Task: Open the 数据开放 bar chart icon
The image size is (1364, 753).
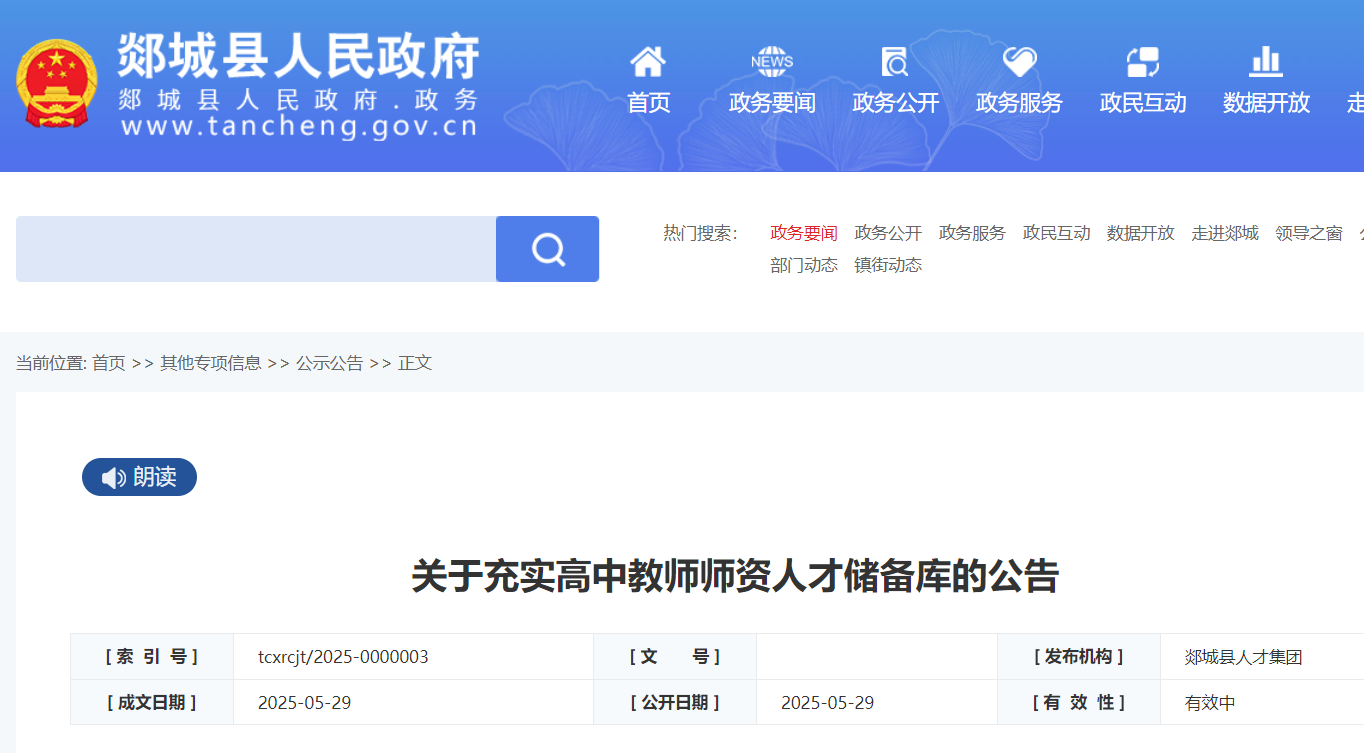Action: pos(1266,62)
